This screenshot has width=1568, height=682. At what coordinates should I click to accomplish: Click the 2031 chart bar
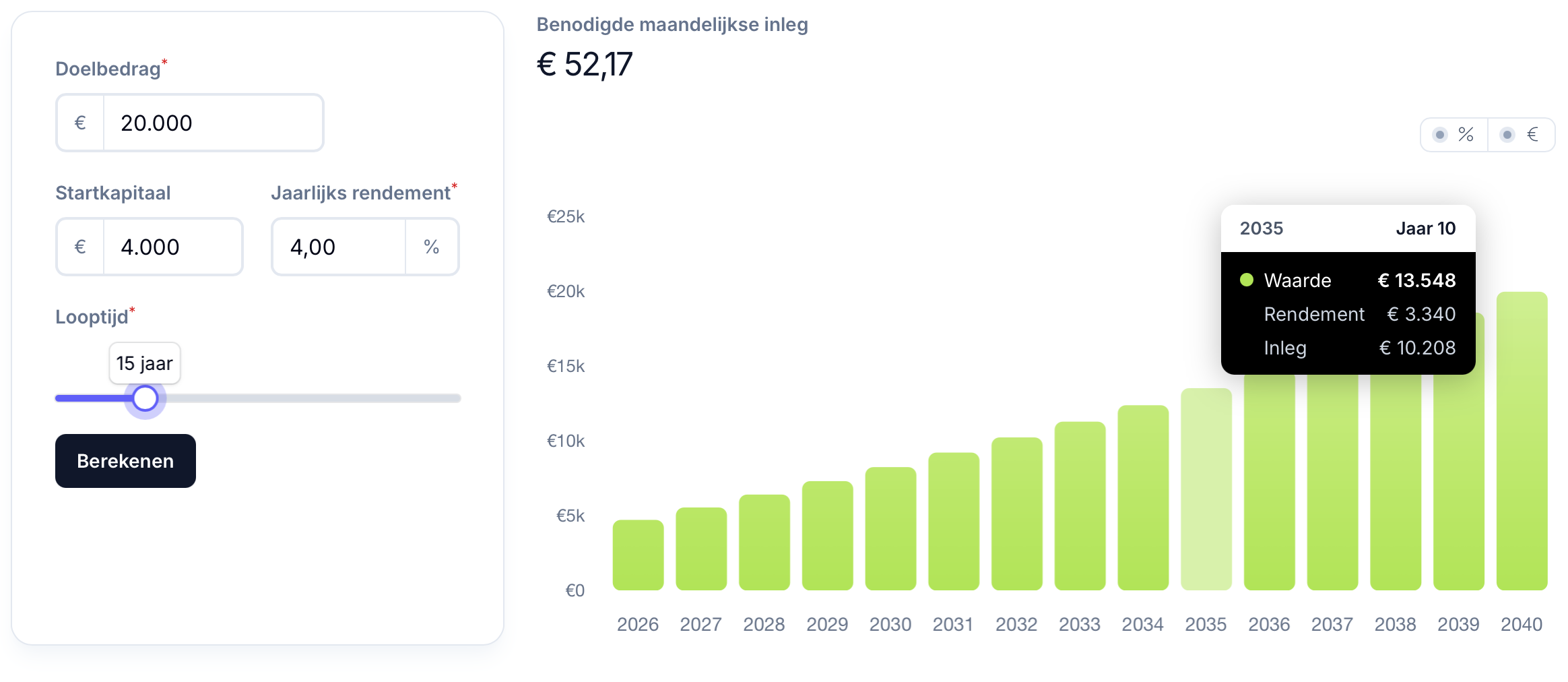click(x=954, y=521)
